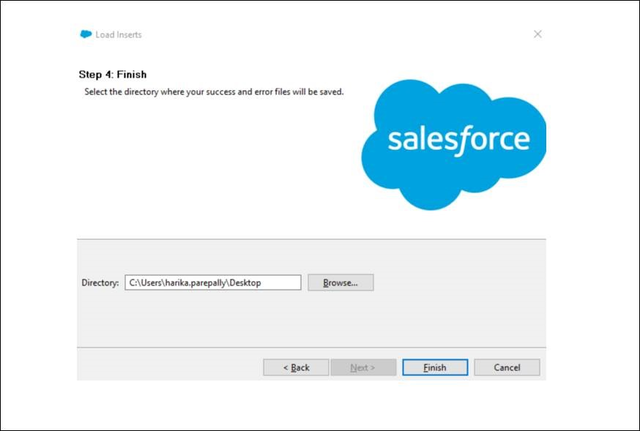Click the Directory label
This screenshot has width=640, height=431.
100,283
